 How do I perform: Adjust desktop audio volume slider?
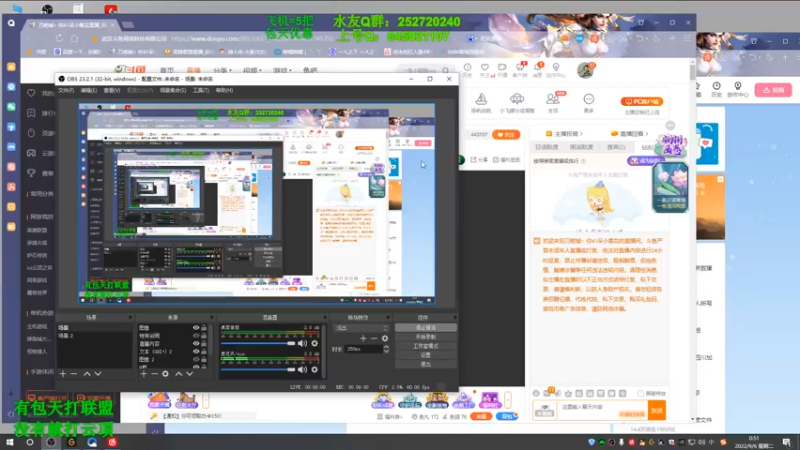[x=258, y=343]
